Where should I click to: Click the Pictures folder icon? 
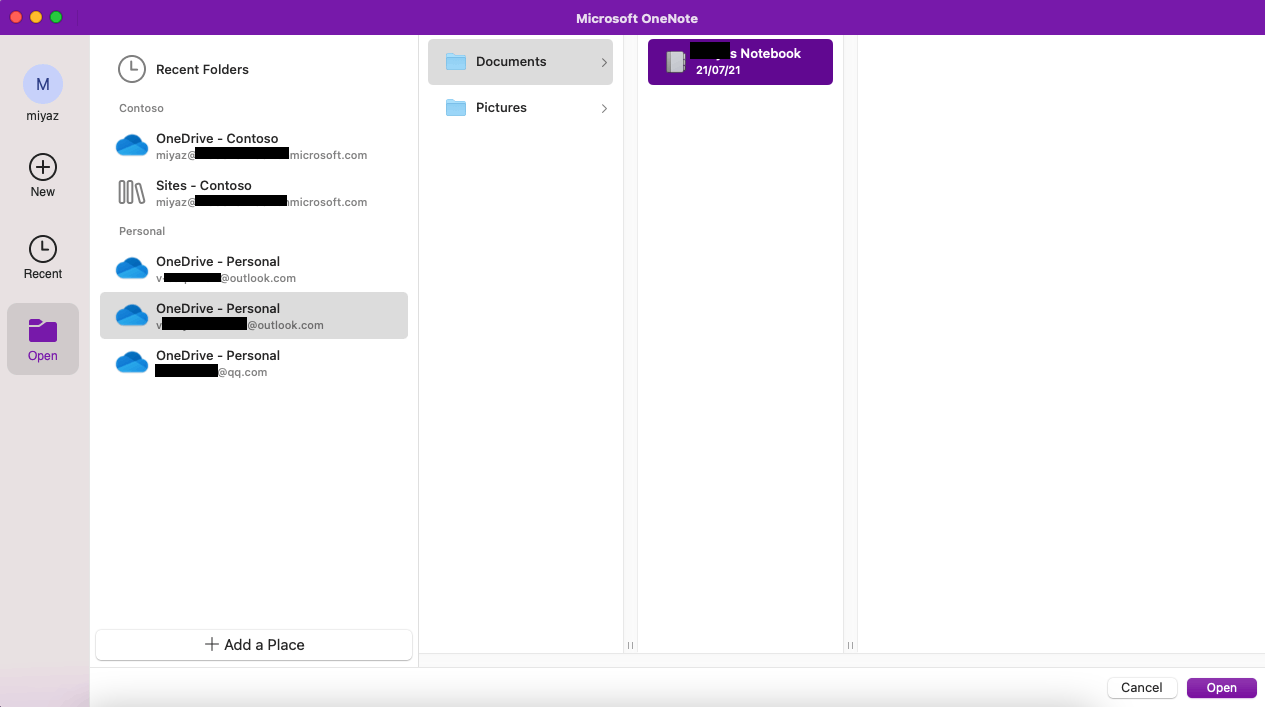pyautogui.click(x=456, y=108)
